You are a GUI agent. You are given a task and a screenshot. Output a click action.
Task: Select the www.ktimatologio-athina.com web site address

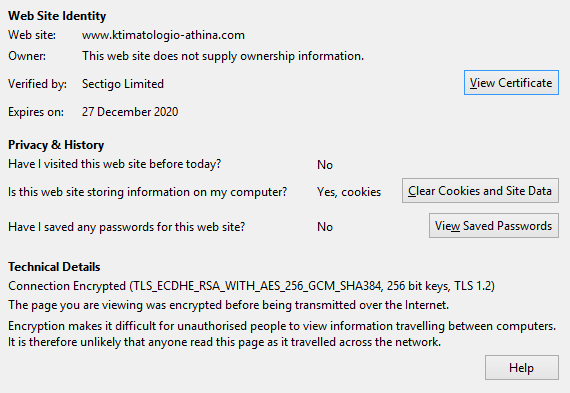pyautogui.click(x=163, y=35)
